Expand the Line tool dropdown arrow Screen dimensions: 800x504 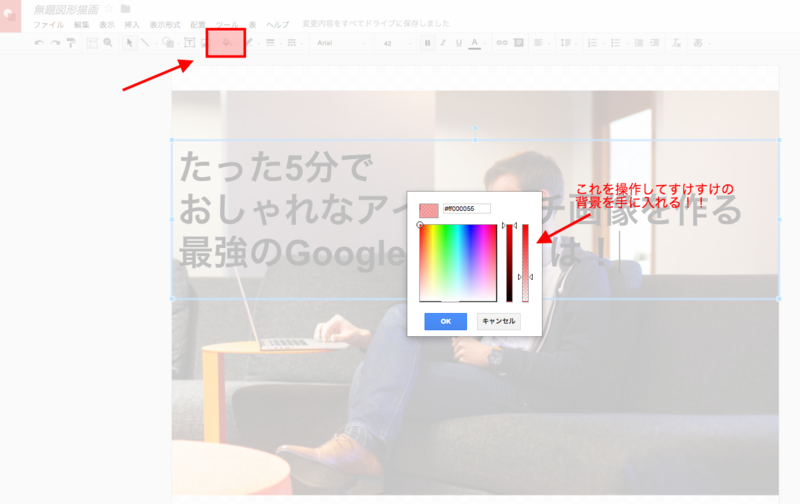coord(156,43)
